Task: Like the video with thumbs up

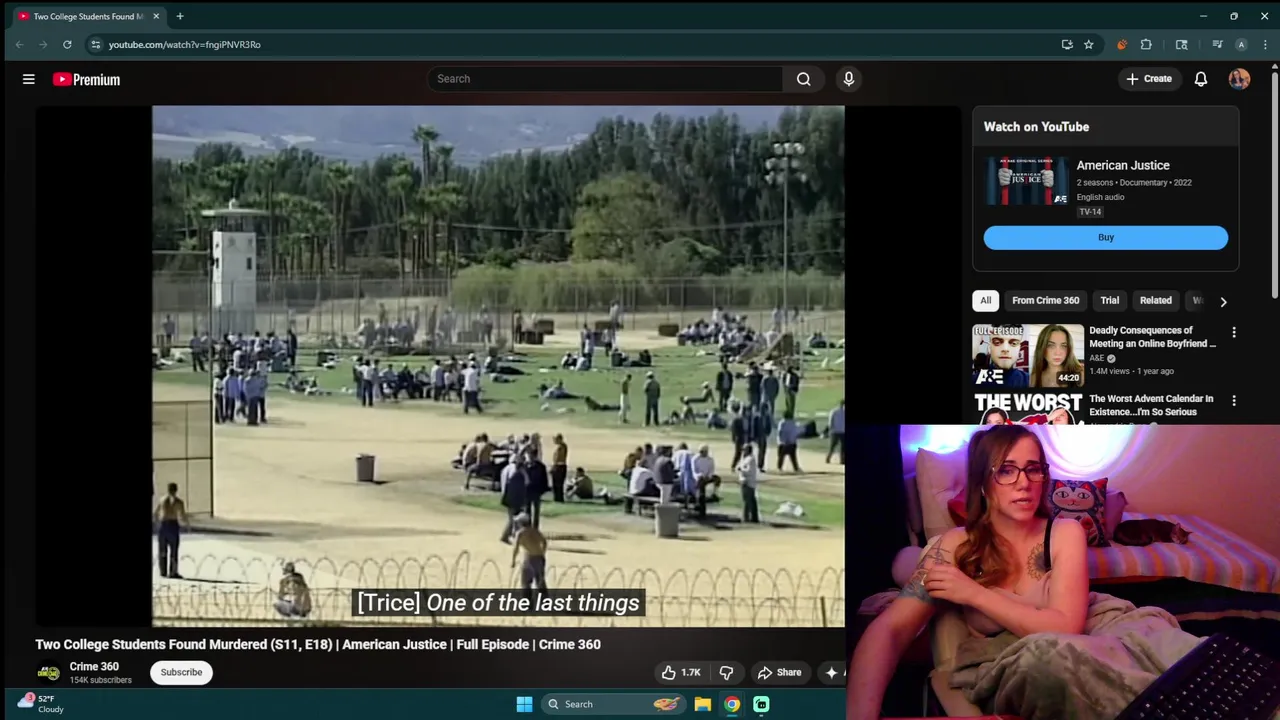Action: click(680, 672)
